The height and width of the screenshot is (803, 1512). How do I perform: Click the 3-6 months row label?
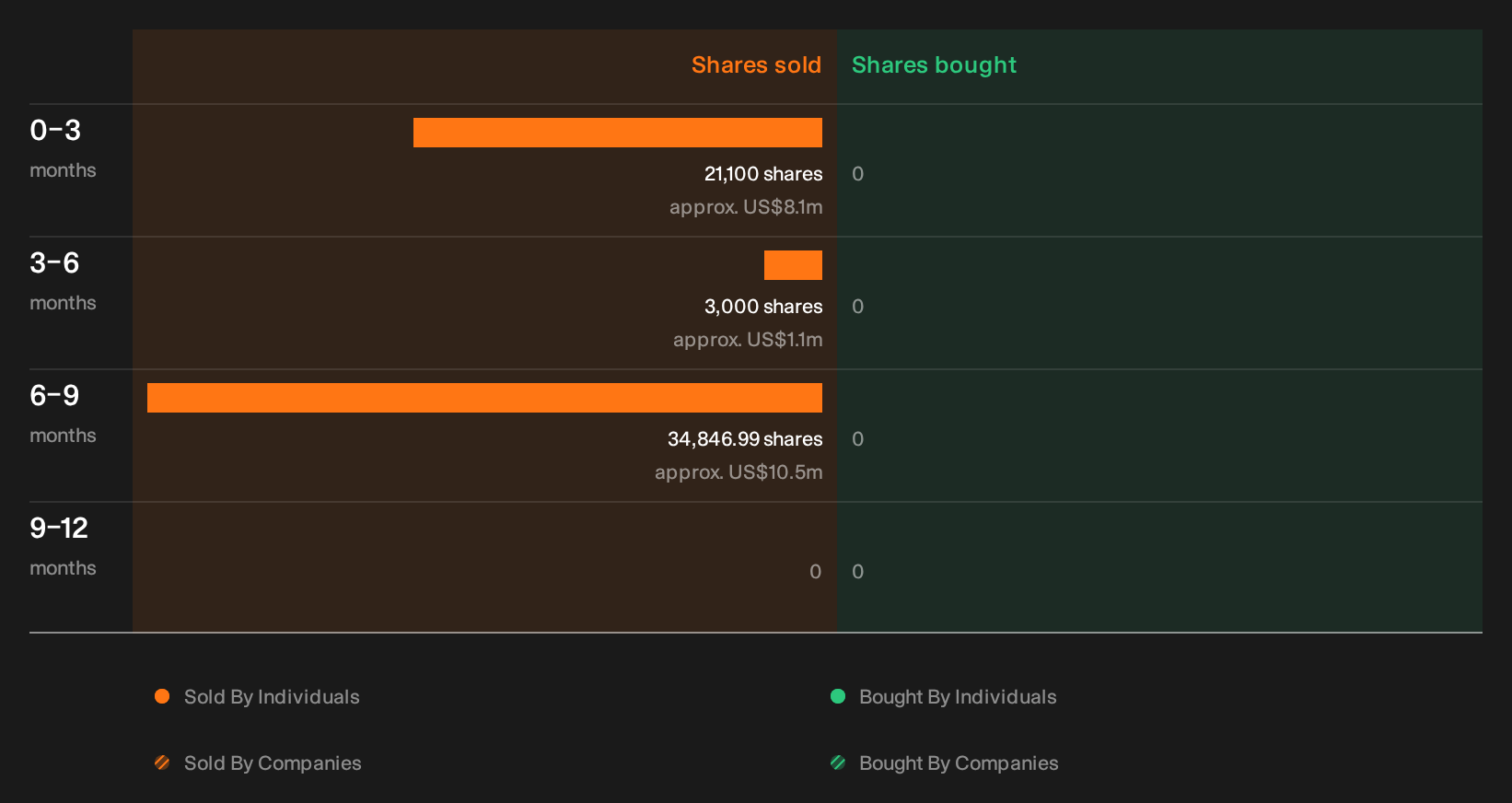click(63, 281)
